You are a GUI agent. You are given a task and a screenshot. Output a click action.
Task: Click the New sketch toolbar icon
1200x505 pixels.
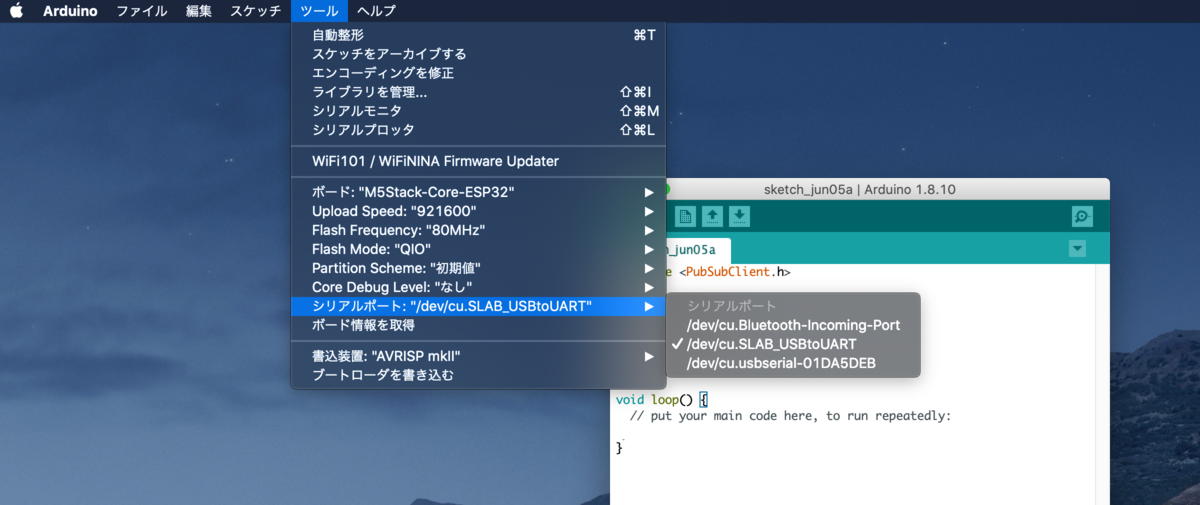pos(685,216)
